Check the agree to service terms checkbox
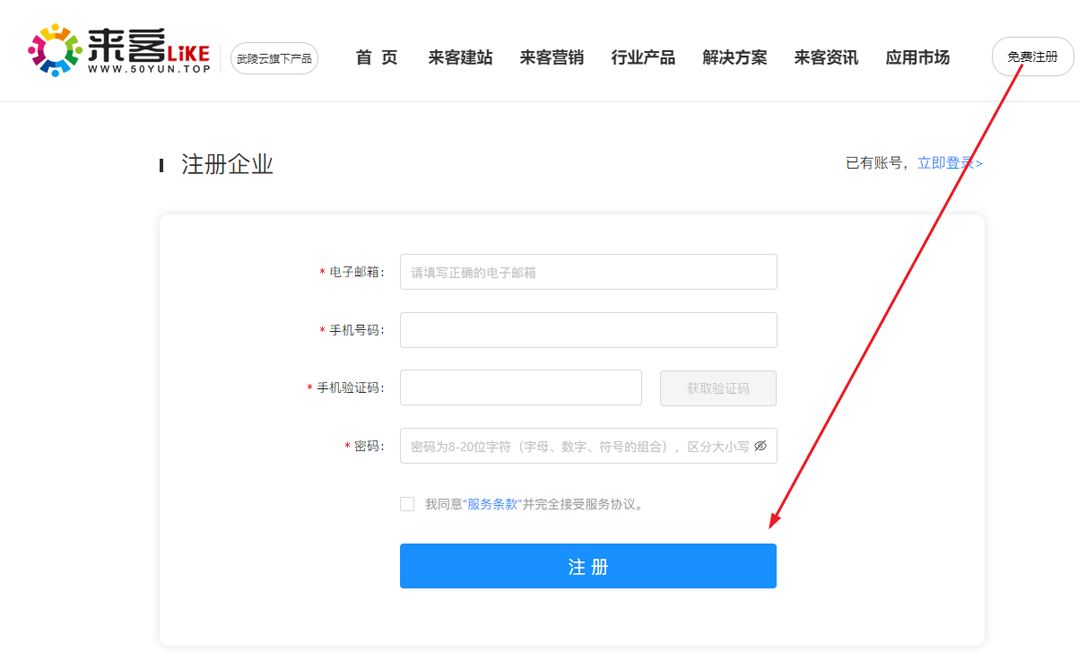 (407, 504)
